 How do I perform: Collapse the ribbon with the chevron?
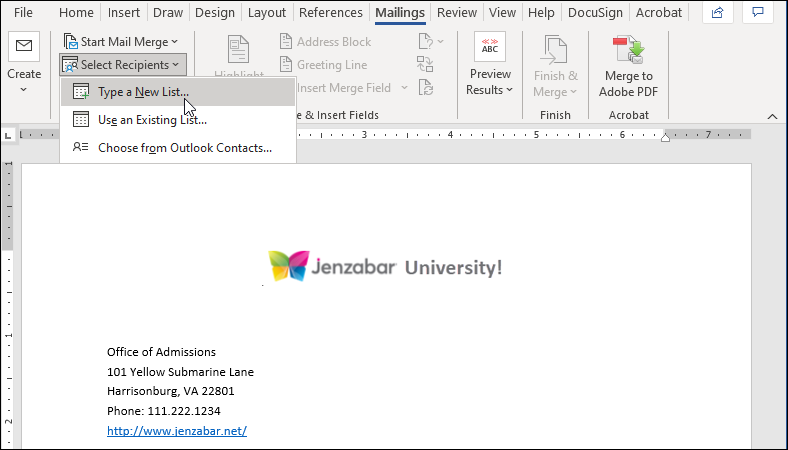click(x=772, y=115)
